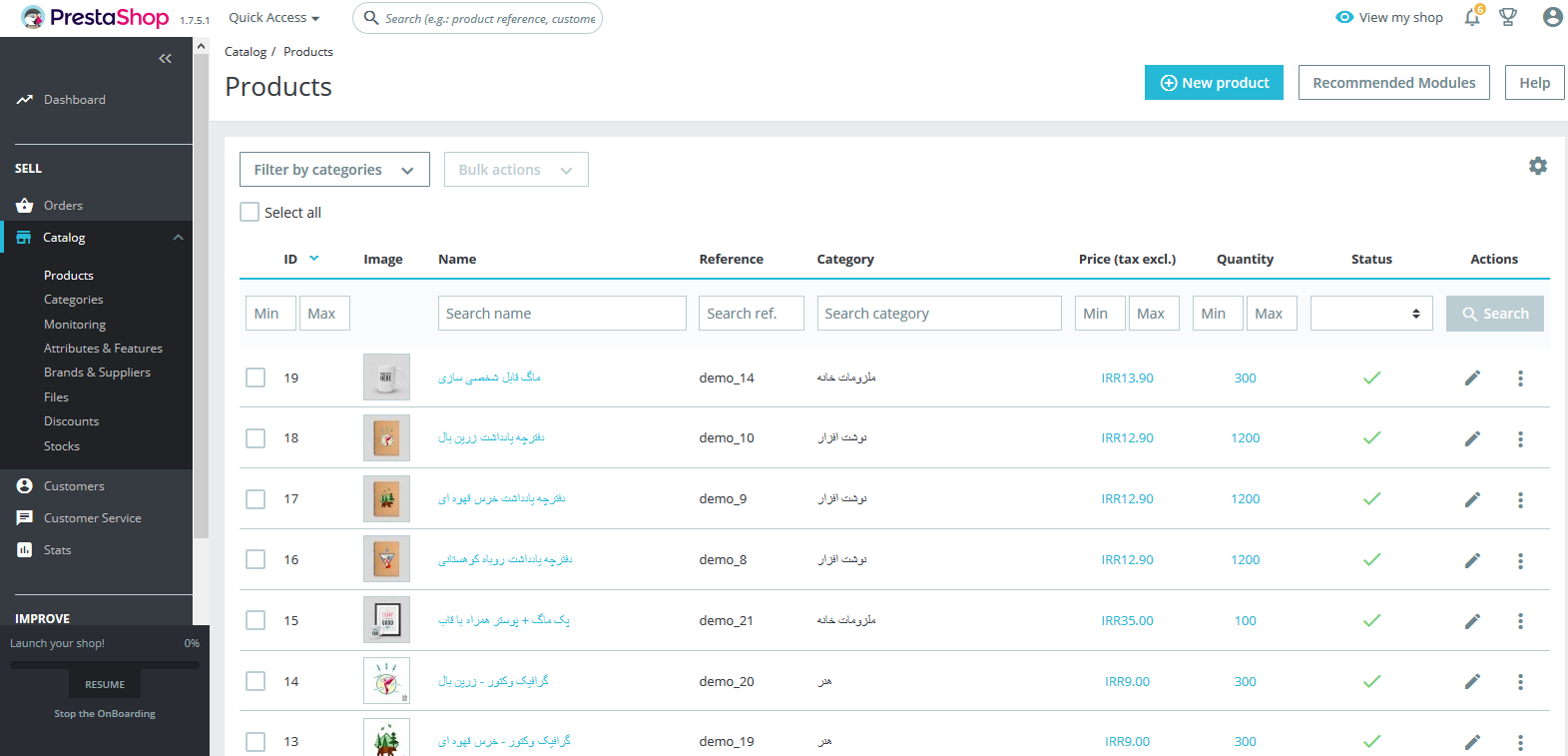This screenshot has height=756, width=1568.
Task: Check the Select all checkbox
Action: [250, 212]
